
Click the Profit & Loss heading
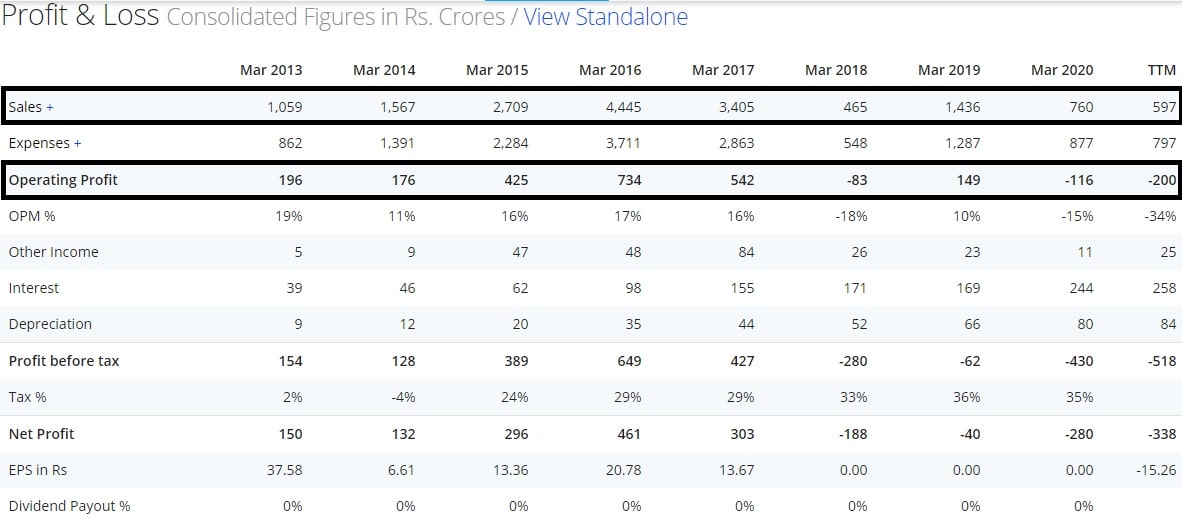click(x=80, y=17)
